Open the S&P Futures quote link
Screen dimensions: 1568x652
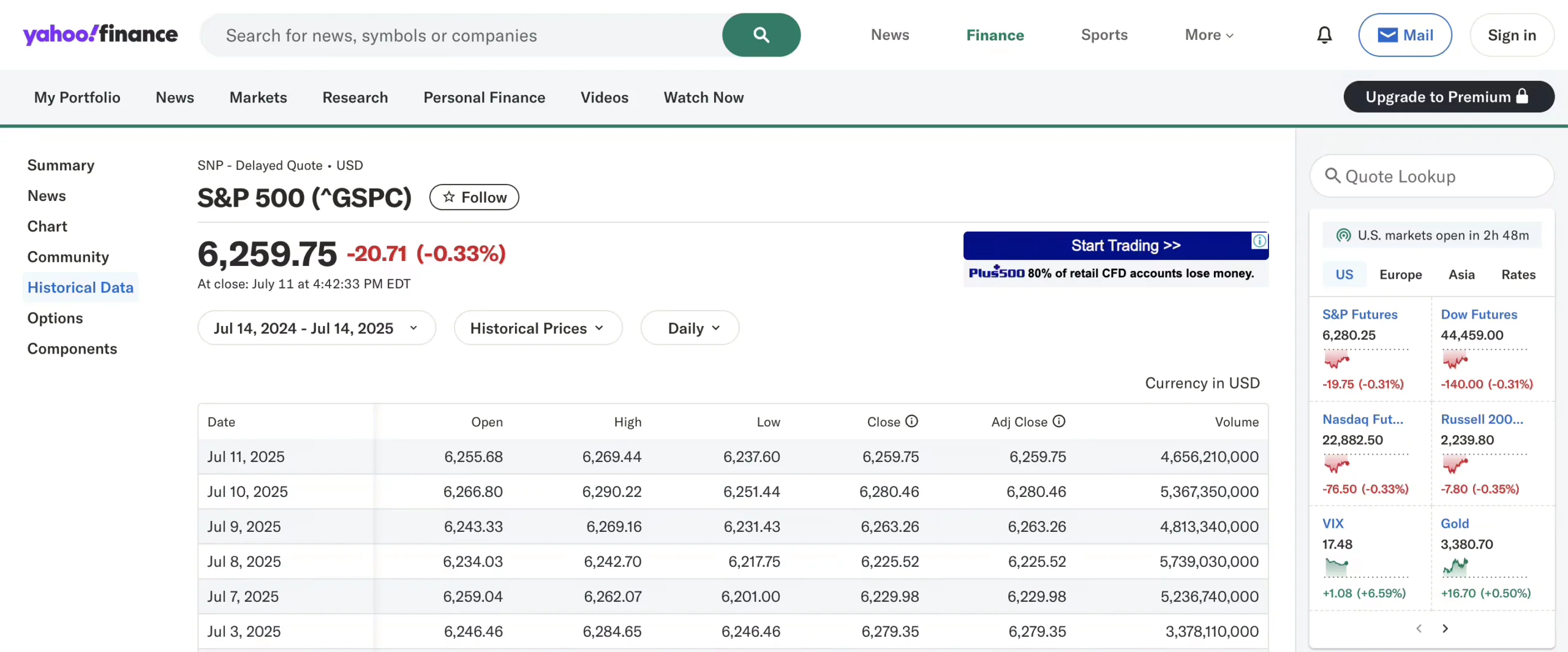(1360, 314)
